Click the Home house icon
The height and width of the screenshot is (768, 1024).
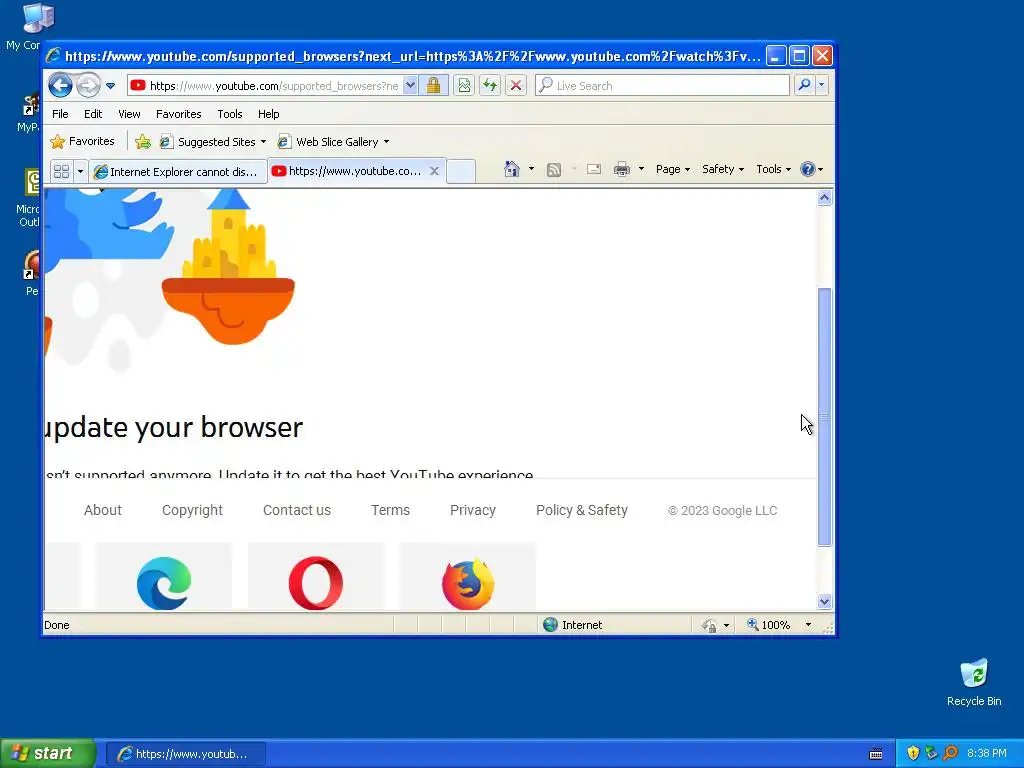(512, 169)
